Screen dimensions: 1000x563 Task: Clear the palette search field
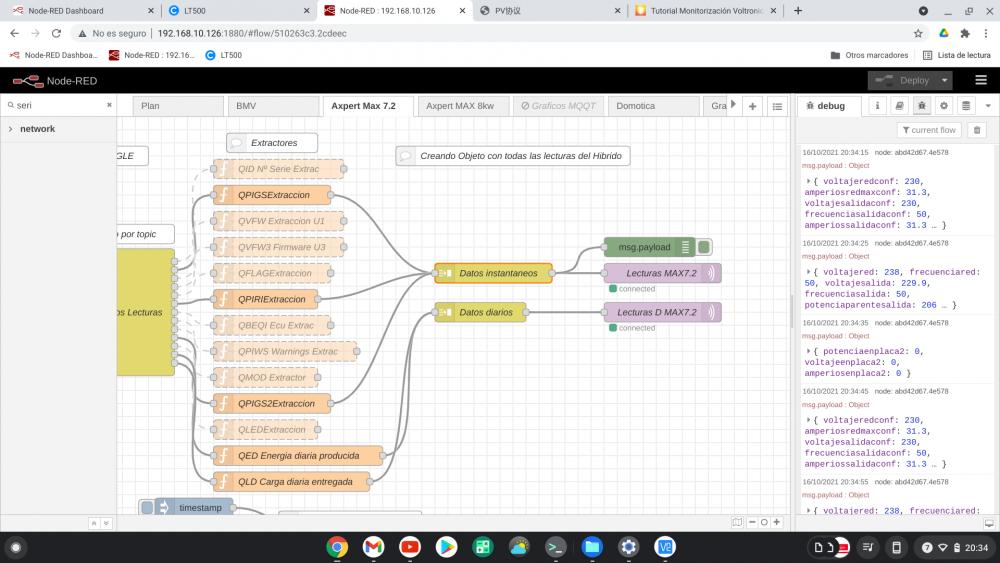[109, 105]
